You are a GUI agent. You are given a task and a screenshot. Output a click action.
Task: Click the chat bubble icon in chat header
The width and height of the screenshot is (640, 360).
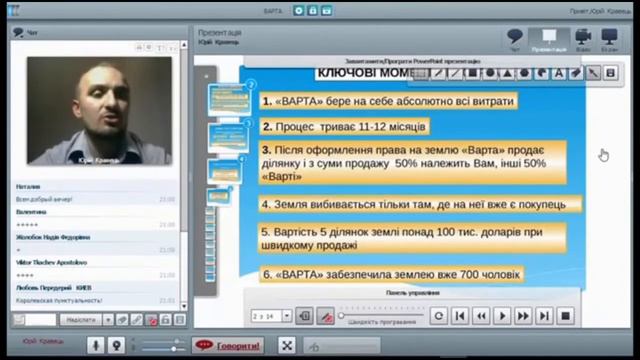(18, 32)
